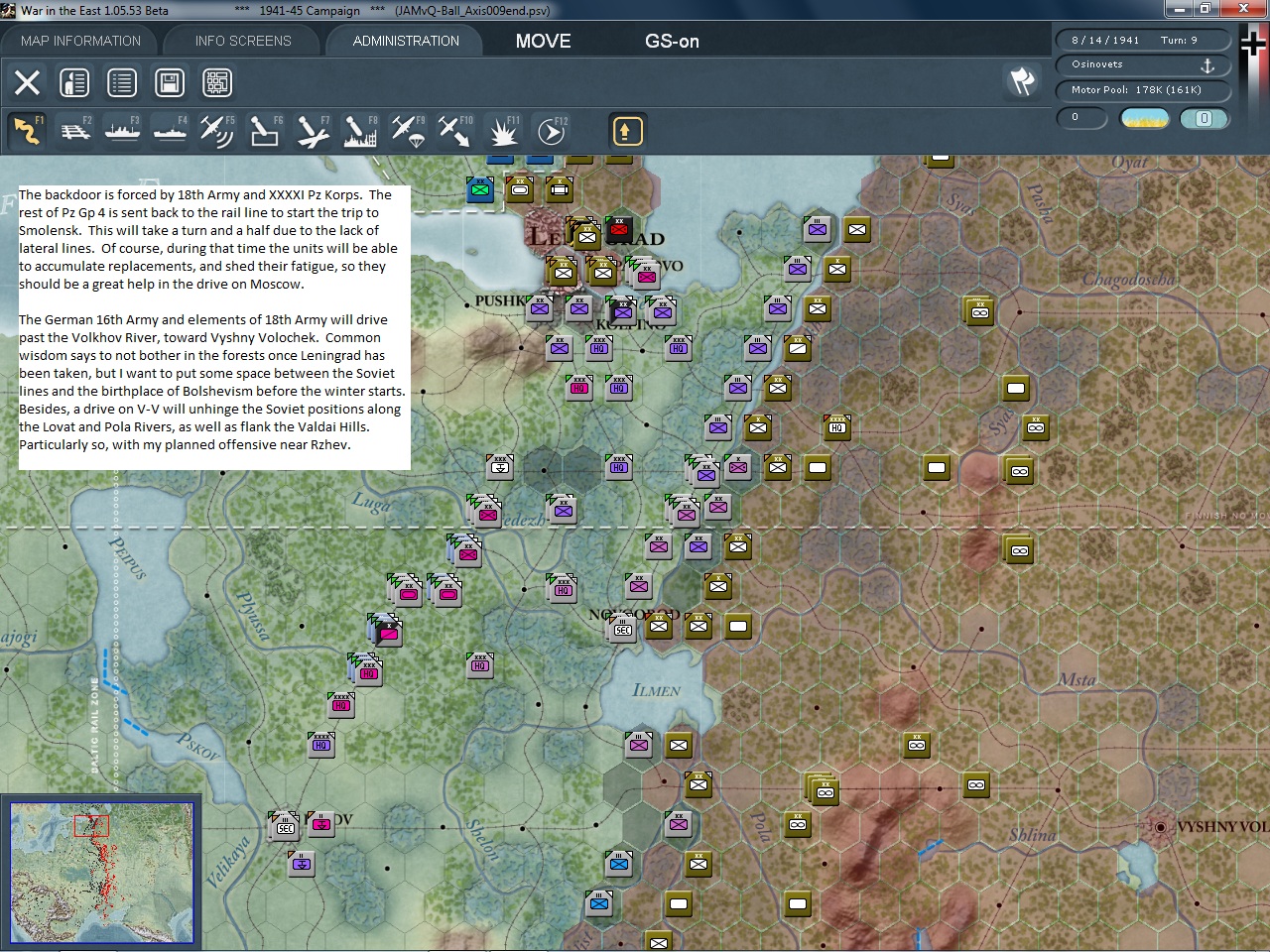Click the Axis cross flag emblem
This screenshot has height=952, width=1270.
tap(1254, 45)
